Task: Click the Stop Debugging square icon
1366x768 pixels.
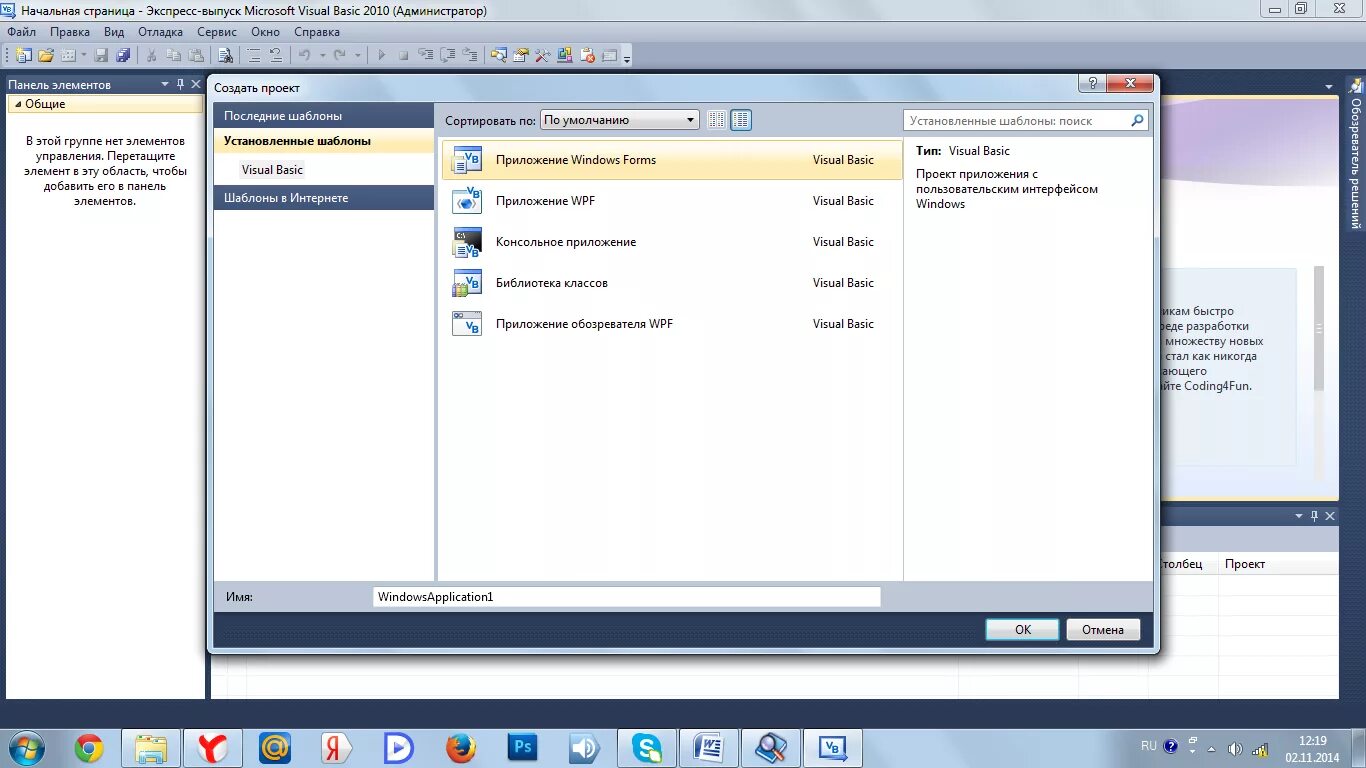Action: 403,55
